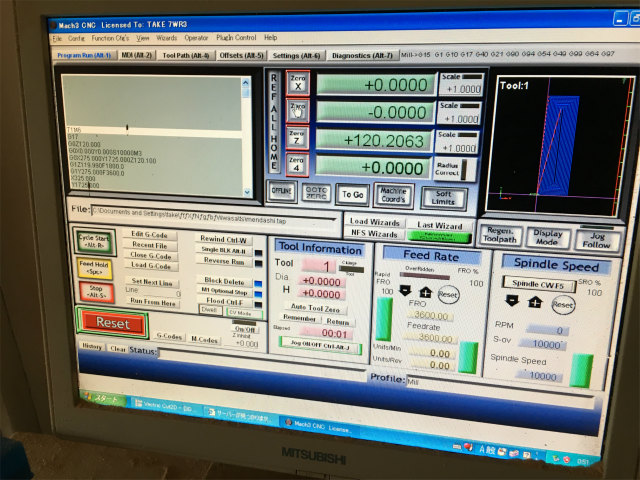Open the View menu

click(143, 38)
